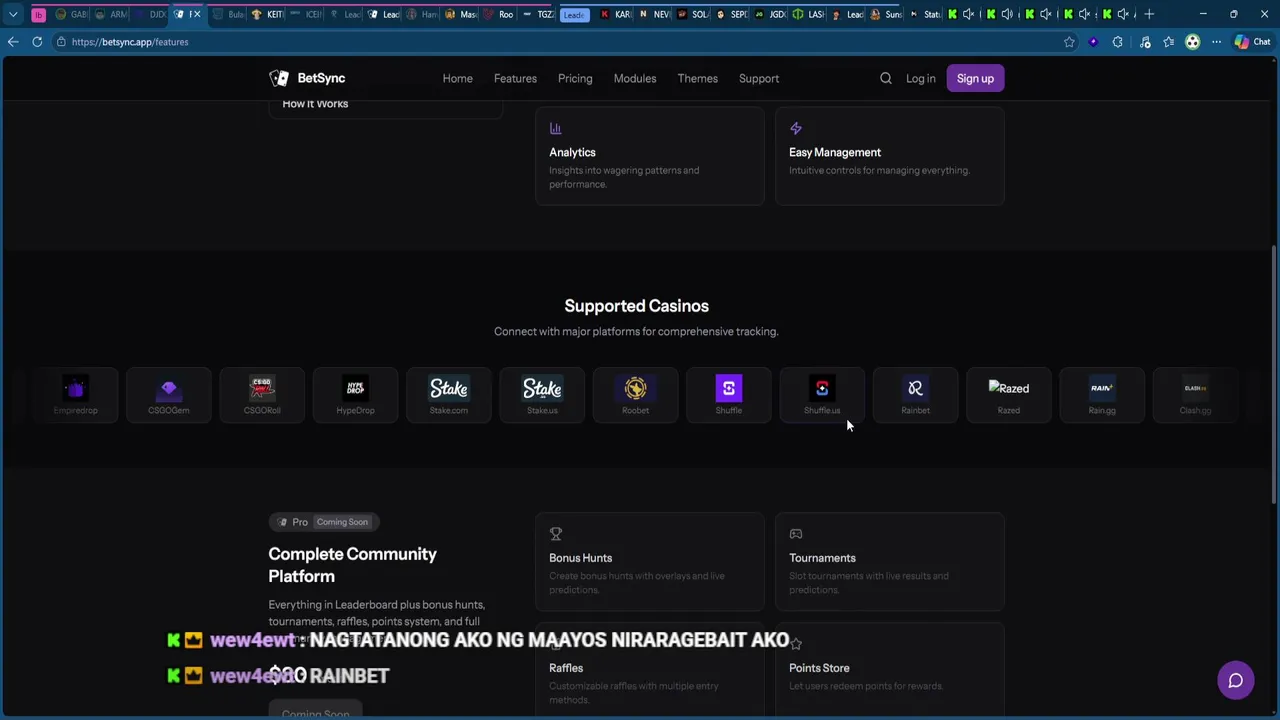Viewport: 1280px width, 720px height.
Task: Click the Bonus Hunts card heading
Action: (x=580, y=558)
